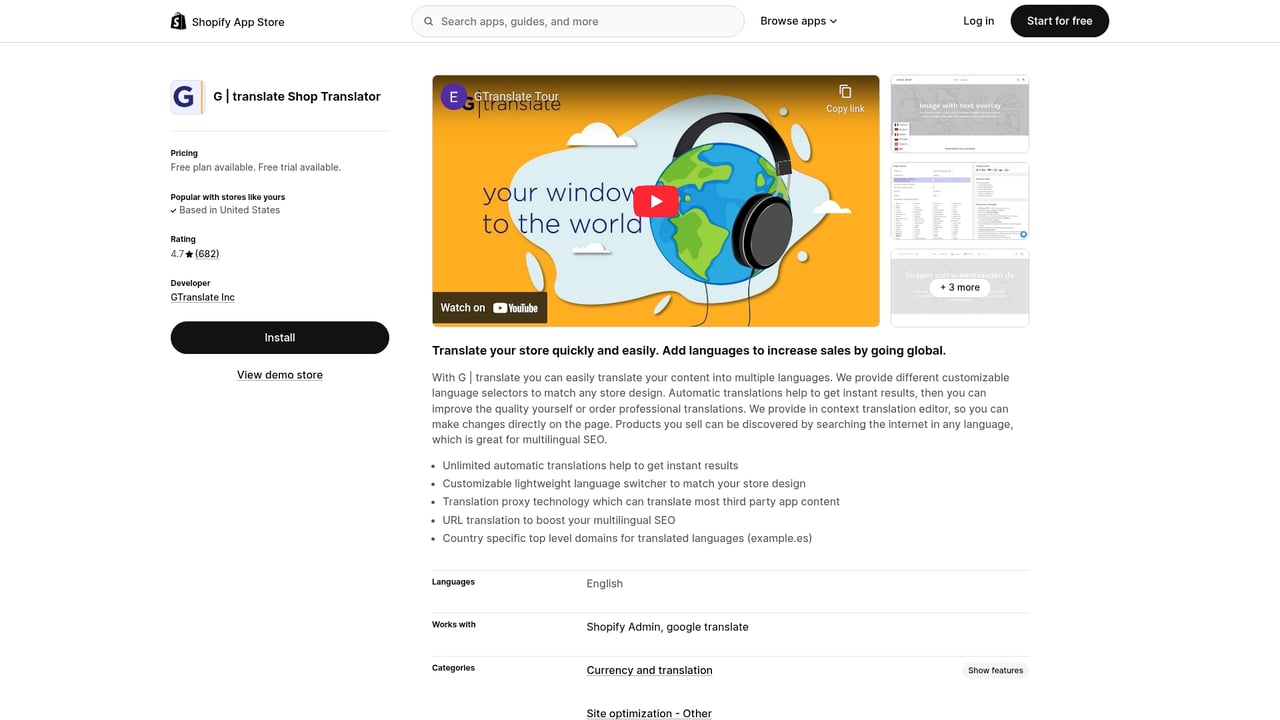
Task: Focus the 'Search apps, guides, and more' field
Action: tap(578, 21)
